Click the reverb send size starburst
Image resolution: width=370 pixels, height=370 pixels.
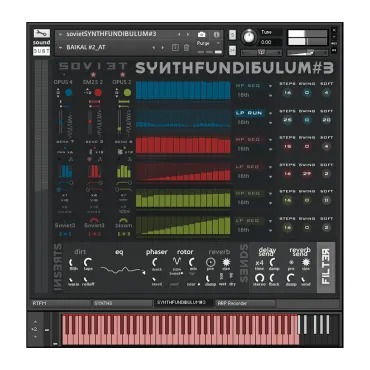tap(306, 262)
